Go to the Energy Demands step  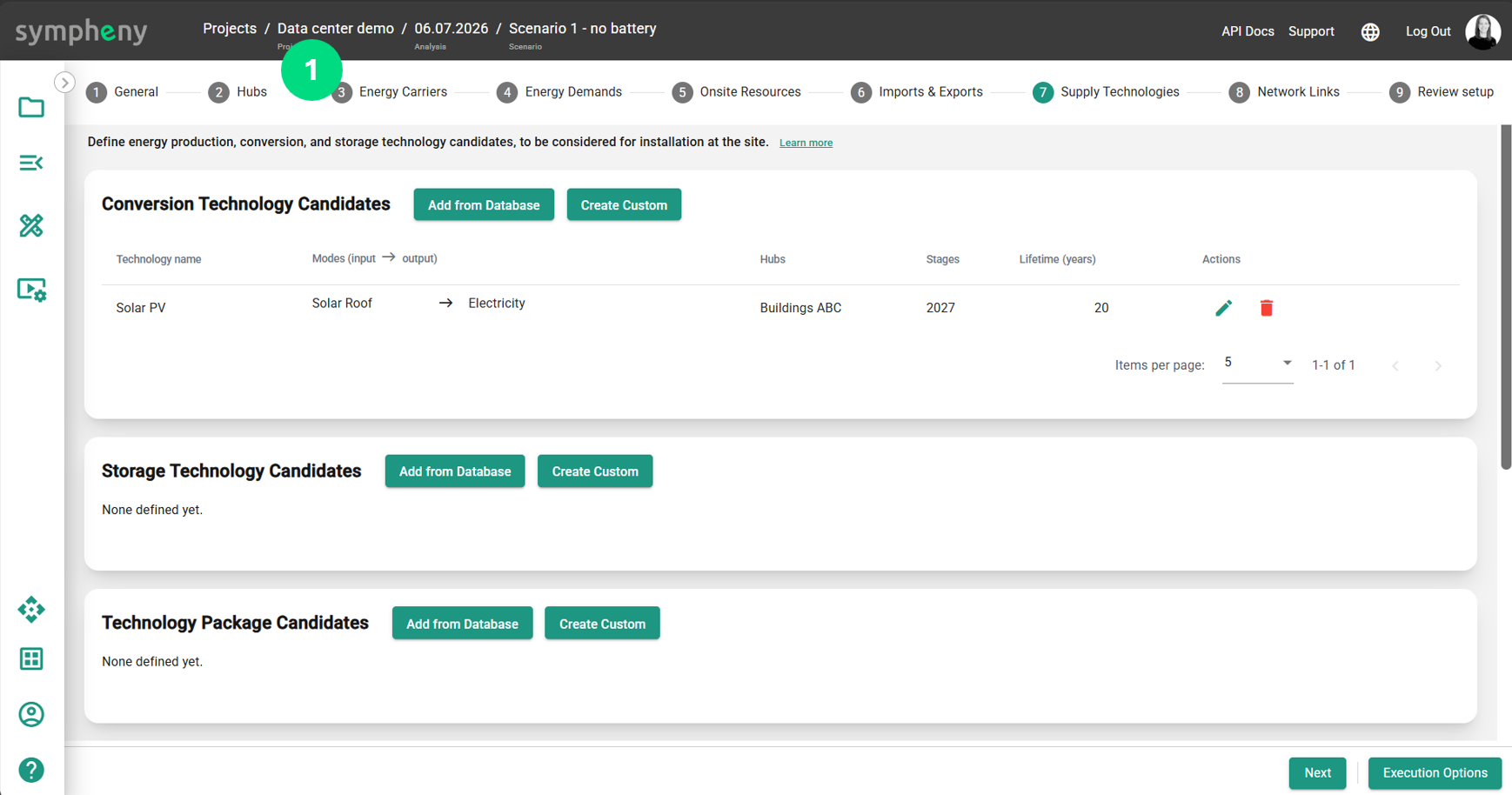559,92
